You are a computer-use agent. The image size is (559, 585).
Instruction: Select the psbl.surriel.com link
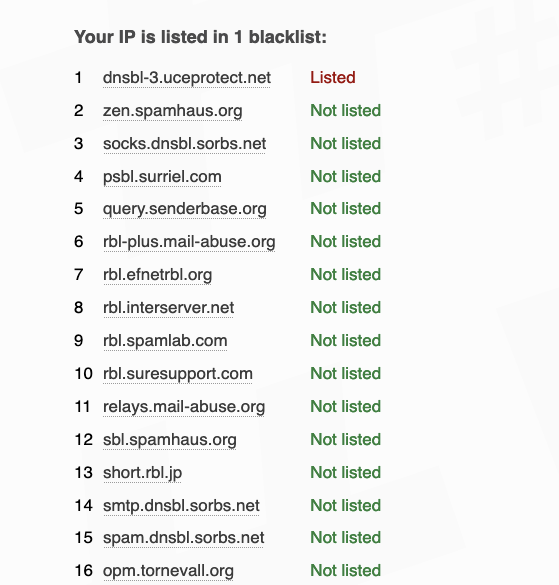tap(162, 176)
